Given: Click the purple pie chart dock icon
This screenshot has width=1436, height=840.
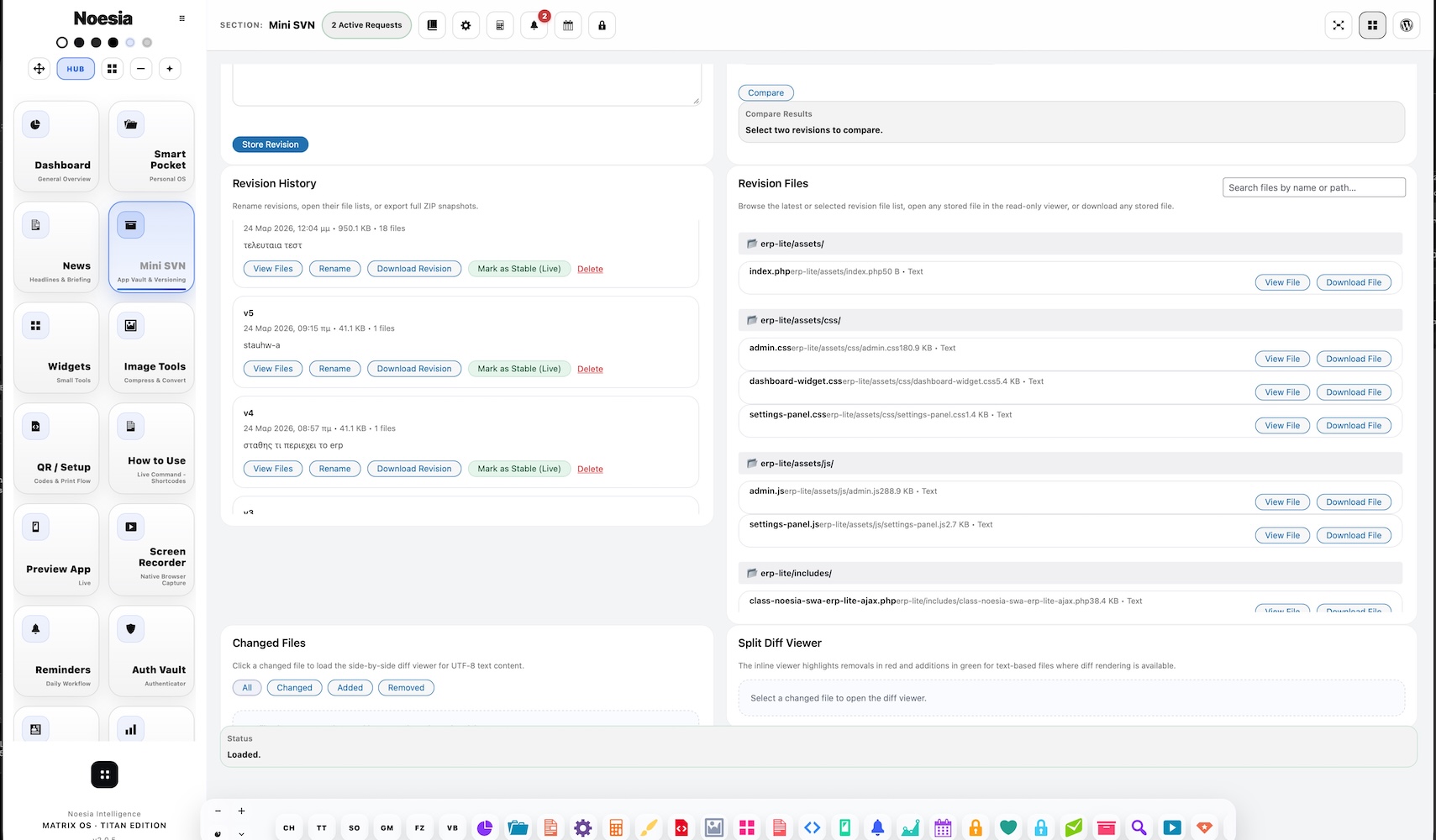Looking at the screenshot, I should [x=485, y=828].
